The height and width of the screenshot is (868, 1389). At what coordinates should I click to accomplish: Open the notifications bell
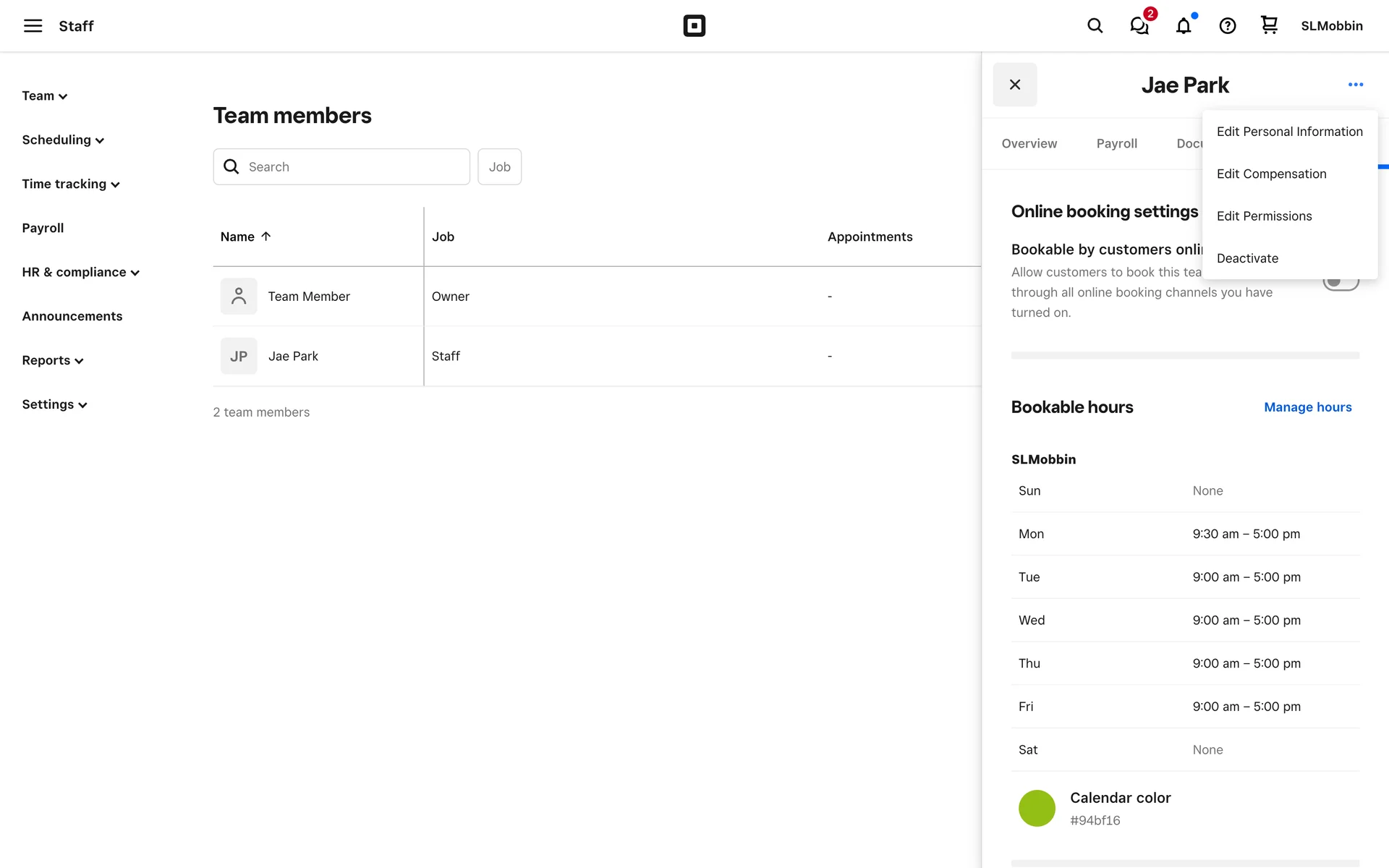[1183, 27]
